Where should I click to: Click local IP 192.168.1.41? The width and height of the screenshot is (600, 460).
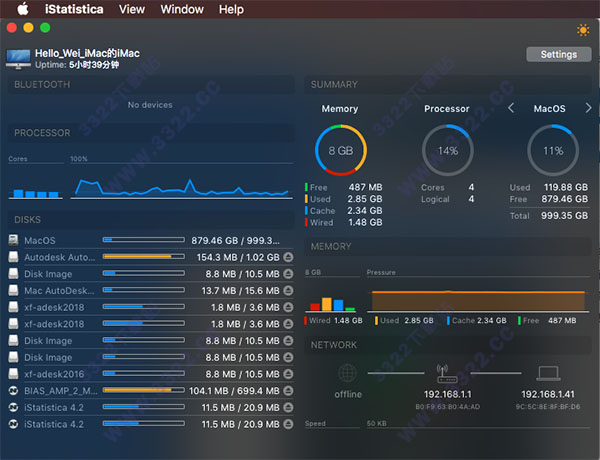548,394
